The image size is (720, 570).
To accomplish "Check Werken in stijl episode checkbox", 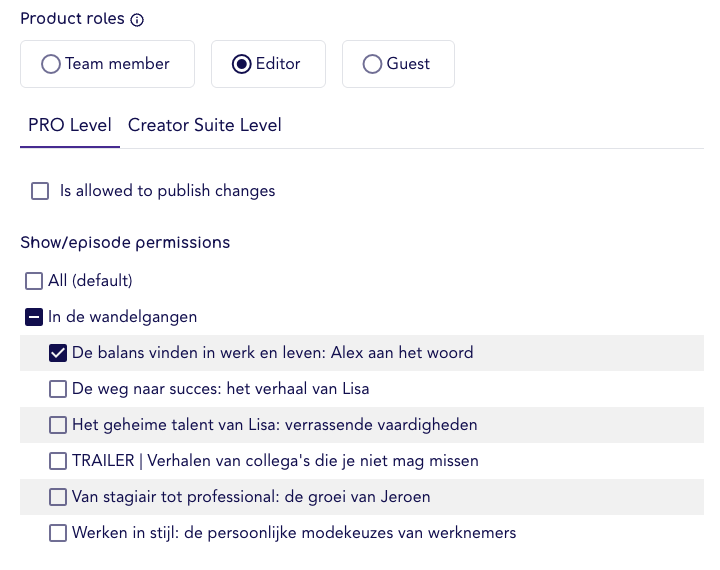I will [x=58, y=533].
